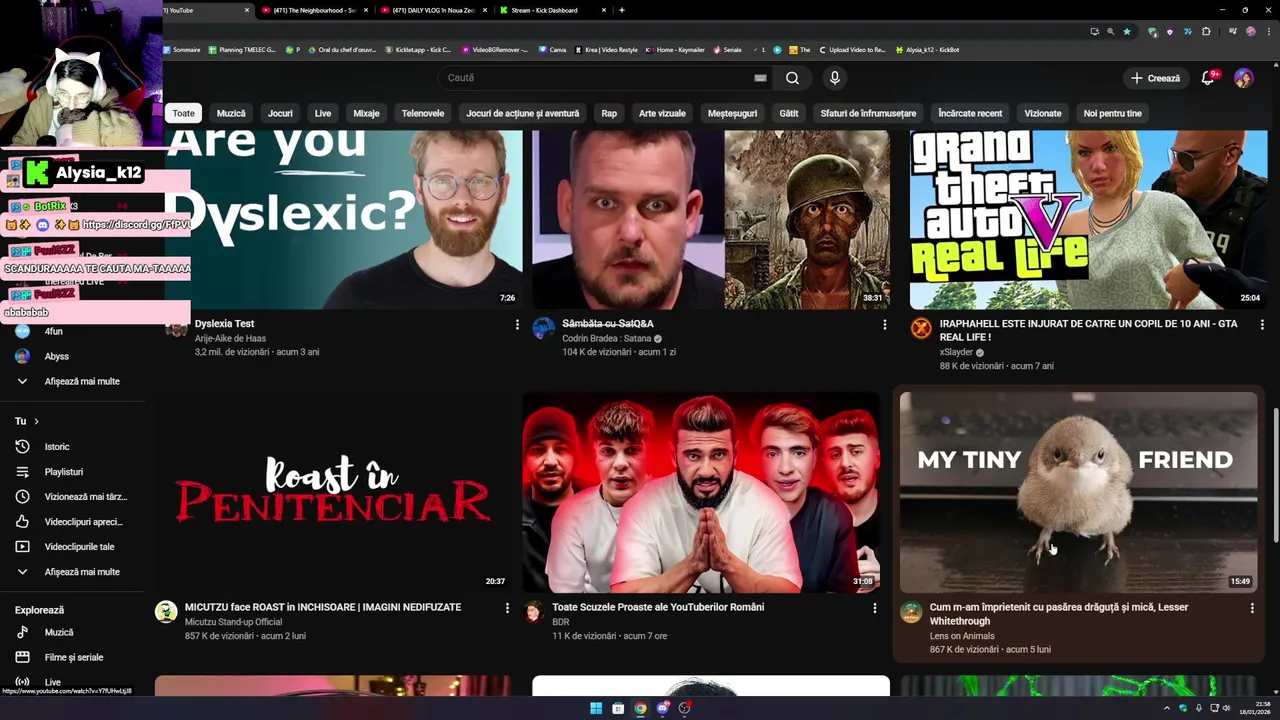This screenshot has width=1280, height=720.
Task: Open options for MICUTZU face ROAST video
Action: coord(507,608)
